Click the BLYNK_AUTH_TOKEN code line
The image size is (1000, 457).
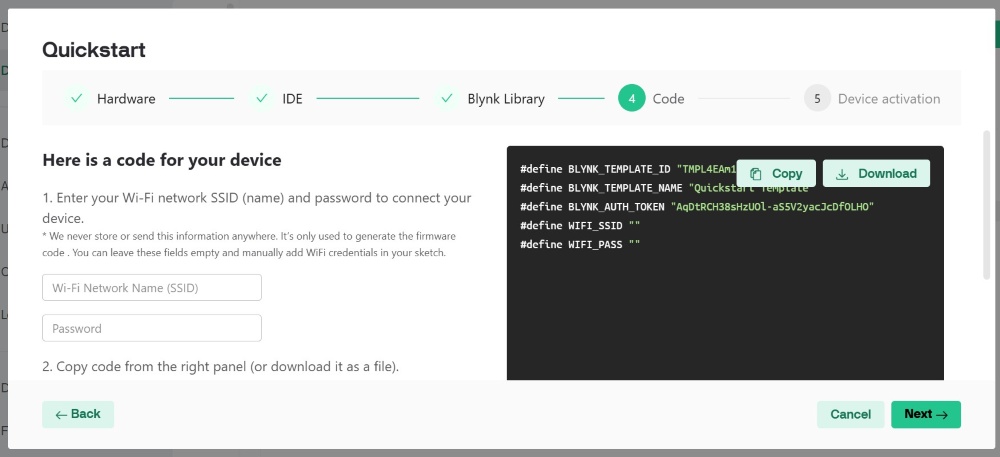[696, 207]
